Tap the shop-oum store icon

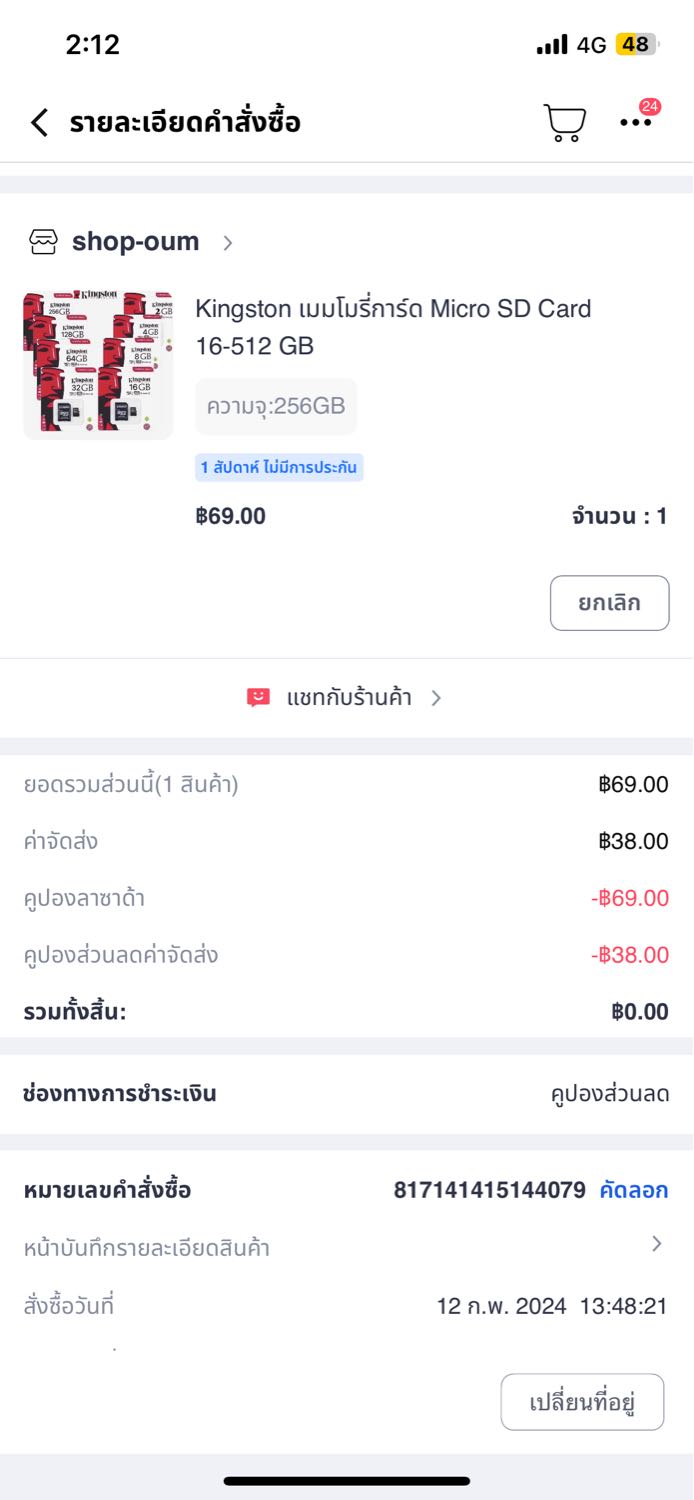(44, 242)
